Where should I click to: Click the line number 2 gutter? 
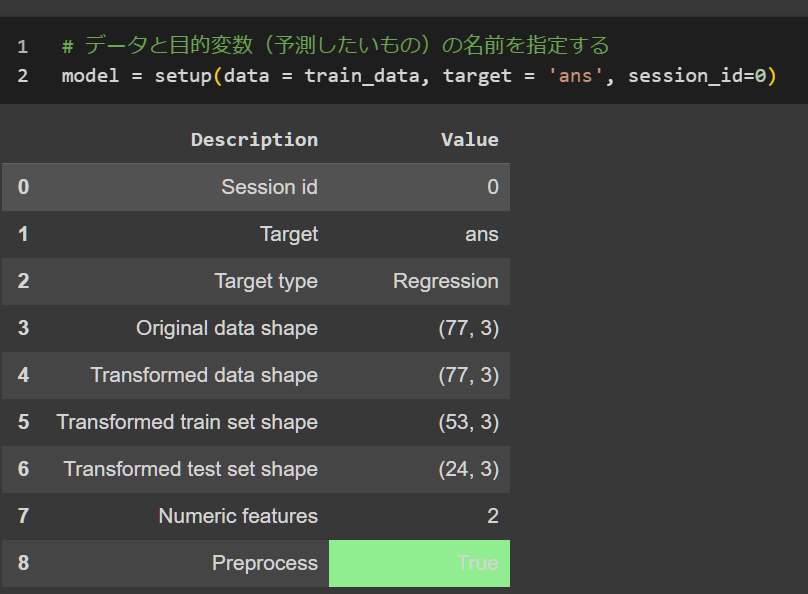(23, 76)
